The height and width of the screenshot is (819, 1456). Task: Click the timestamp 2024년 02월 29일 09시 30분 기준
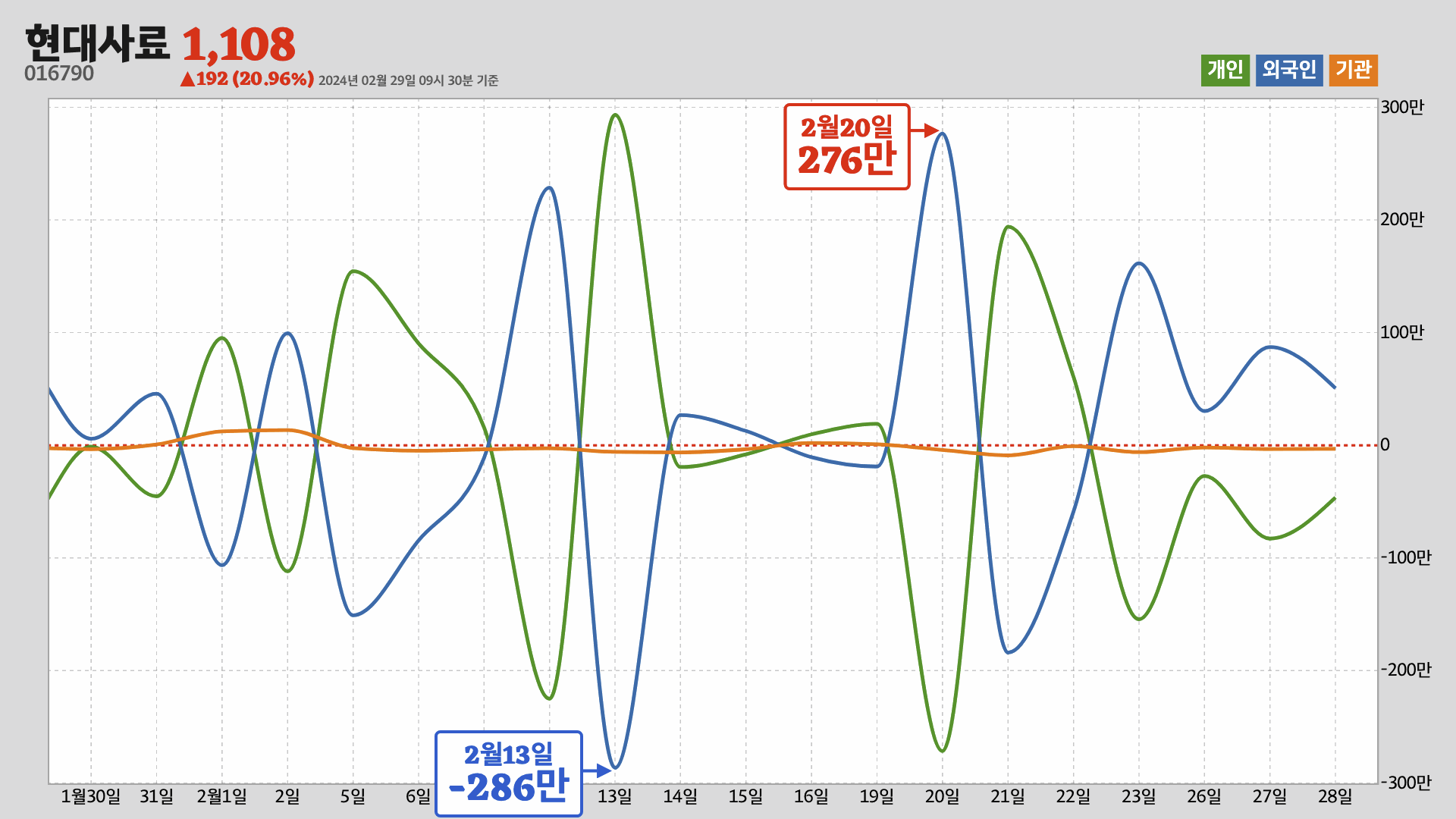[408, 80]
